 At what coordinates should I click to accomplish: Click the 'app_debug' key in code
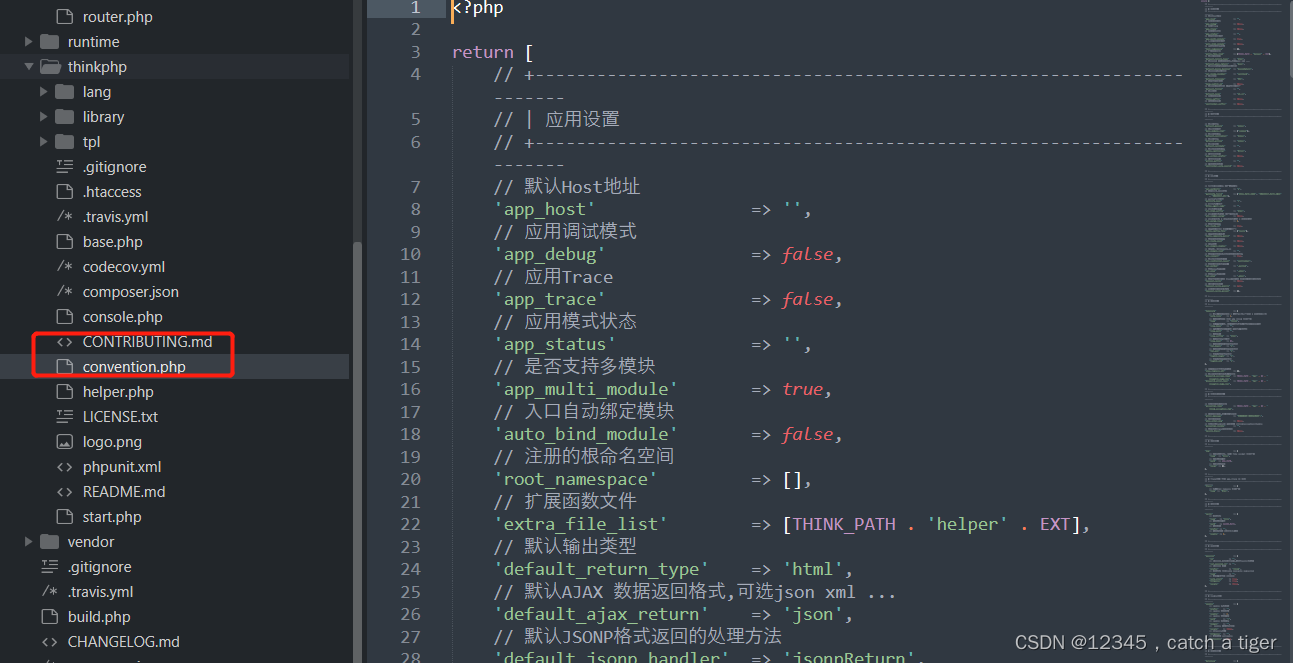pyautogui.click(x=550, y=255)
